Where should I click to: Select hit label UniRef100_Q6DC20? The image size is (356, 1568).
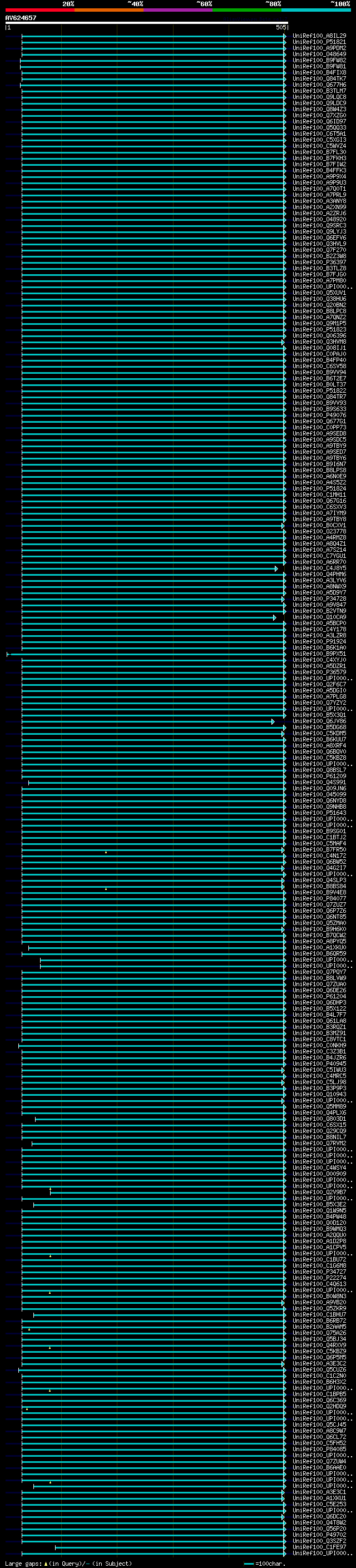[319, 1517]
